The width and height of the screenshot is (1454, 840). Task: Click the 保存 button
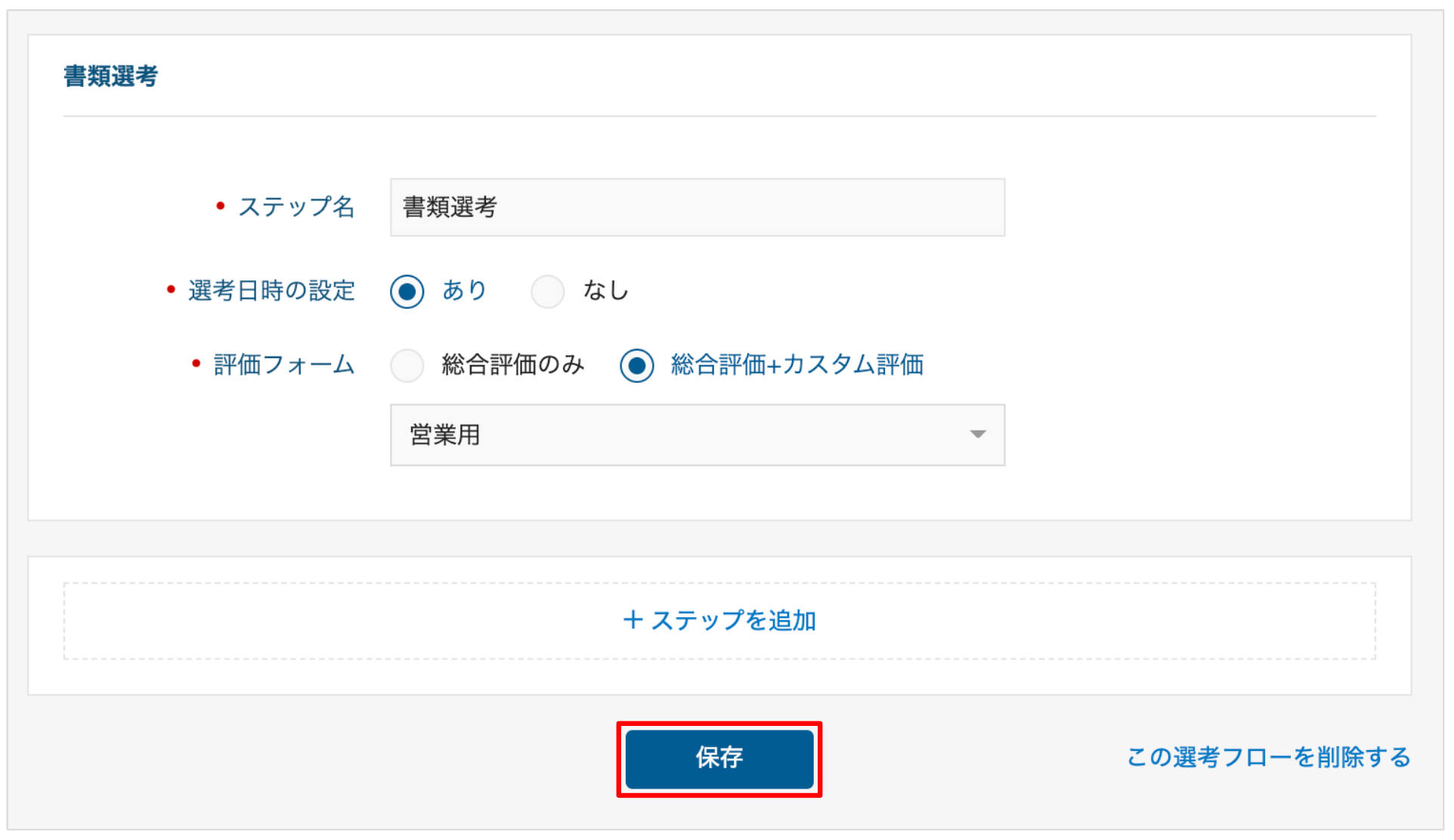click(x=719, y=758)
